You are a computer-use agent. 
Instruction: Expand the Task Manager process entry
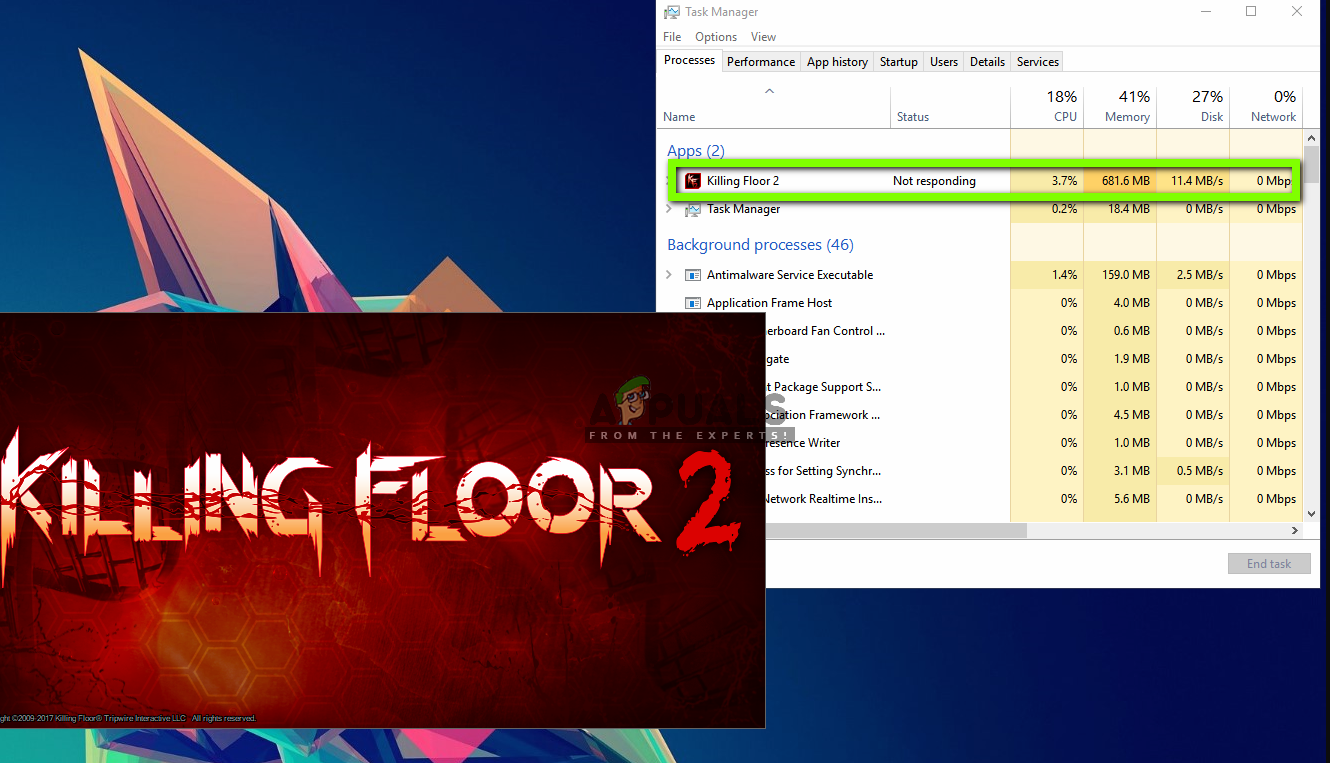(x=669, y=209)
